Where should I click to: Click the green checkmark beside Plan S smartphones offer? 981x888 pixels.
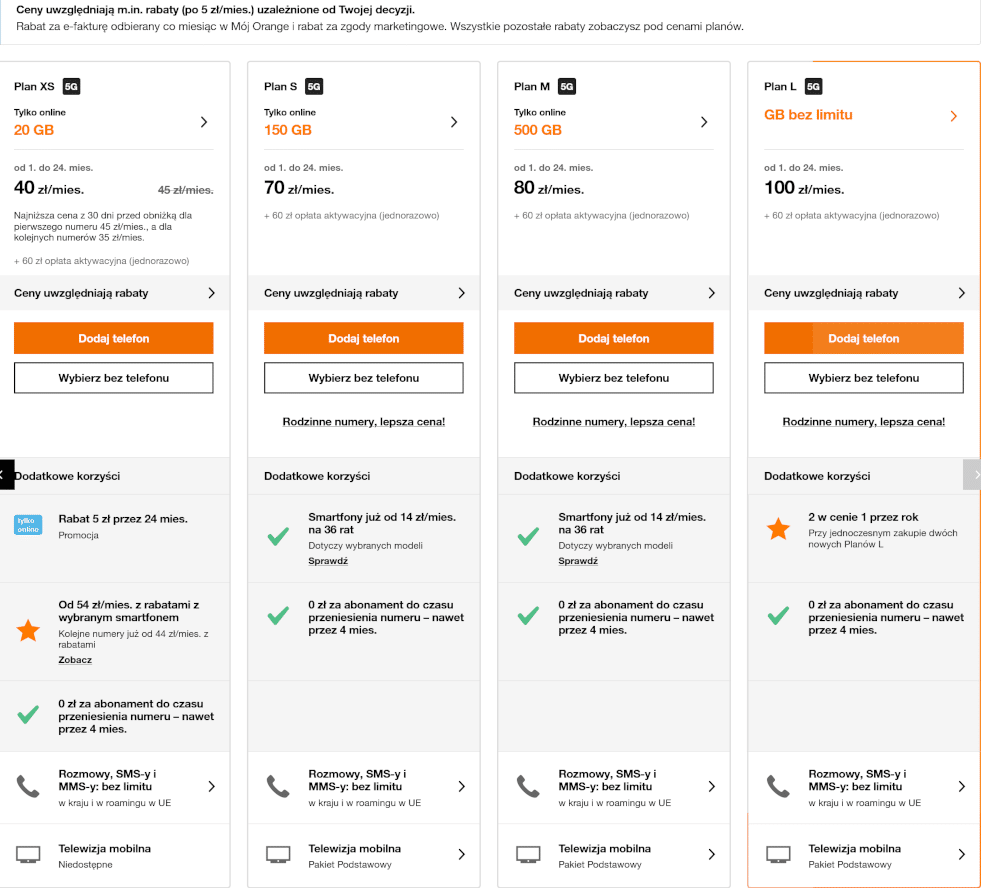(278, 537)
